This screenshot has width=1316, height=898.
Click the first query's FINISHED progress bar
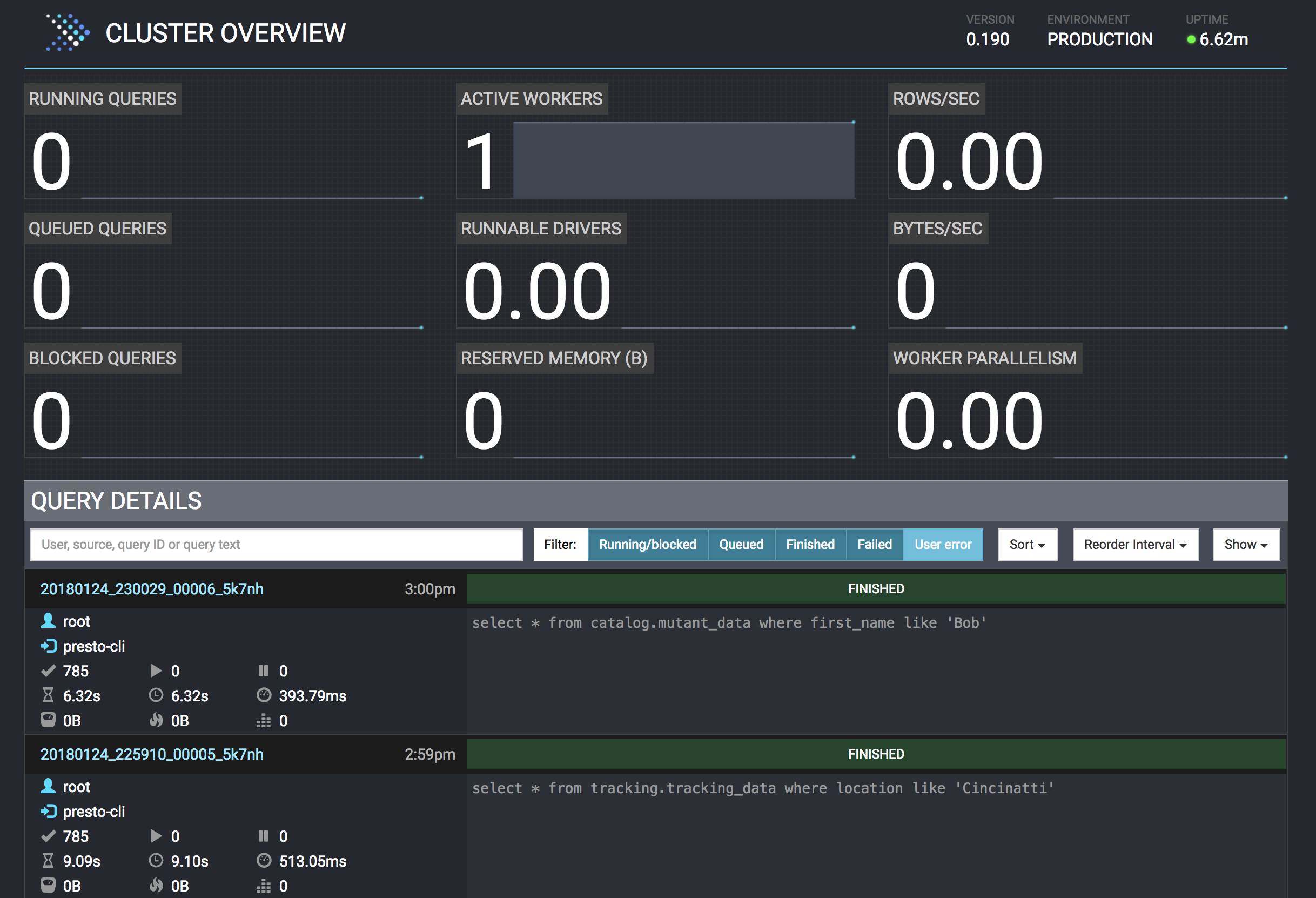(x=876, y=589)
